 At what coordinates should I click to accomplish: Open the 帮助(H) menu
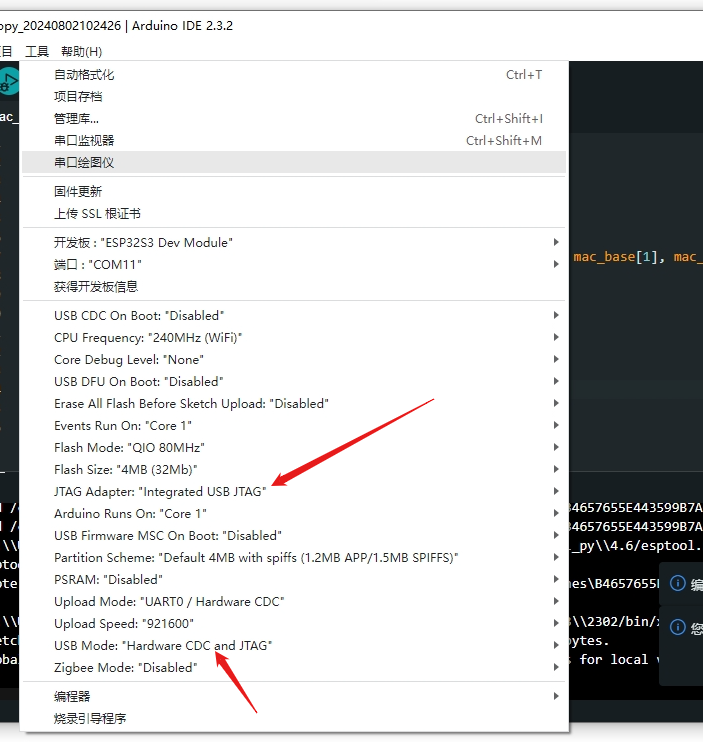pos(81,51)
